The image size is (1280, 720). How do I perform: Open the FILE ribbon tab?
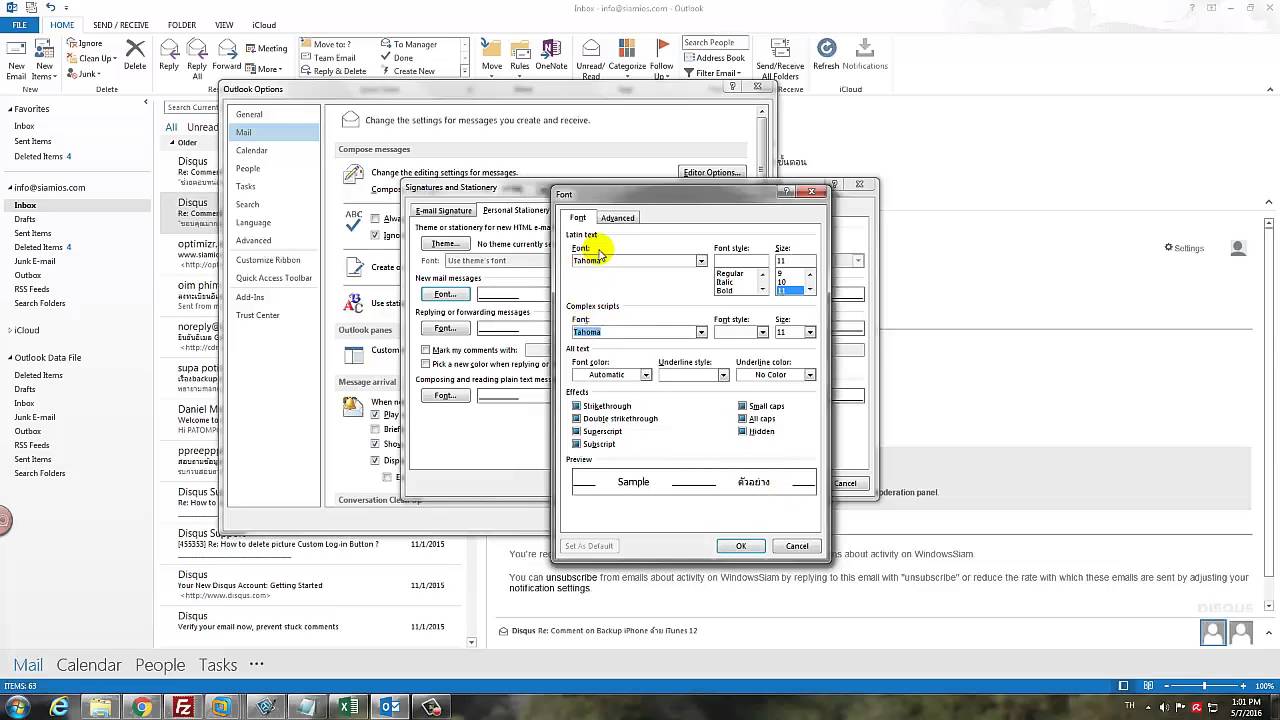tap(20, 25)
